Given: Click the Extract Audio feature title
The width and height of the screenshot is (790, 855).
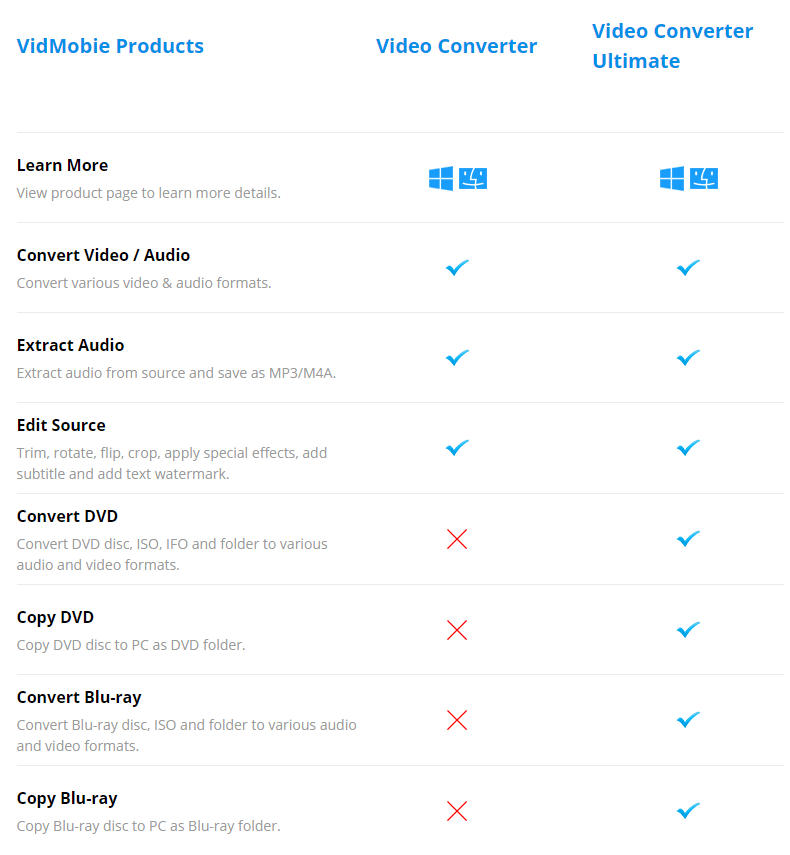Looking at the screenshot, I should [x=70, y=345].
